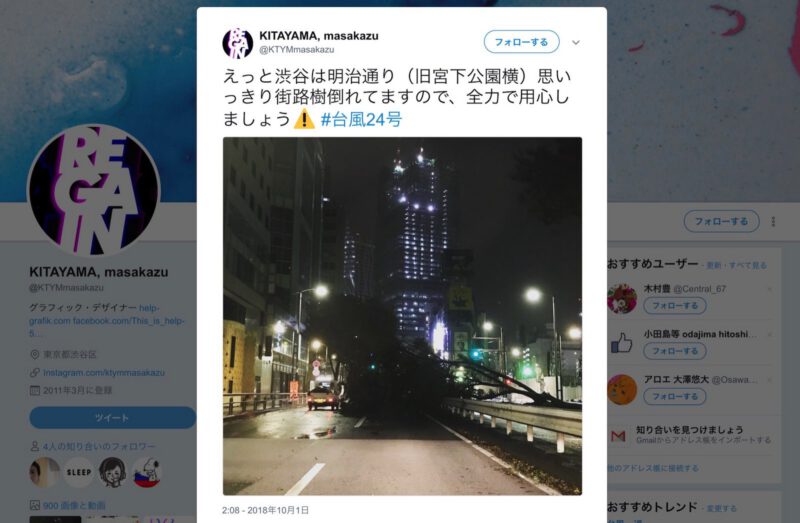
Task: Expand the tweet options chevron
Action: [x=576, y=42]
